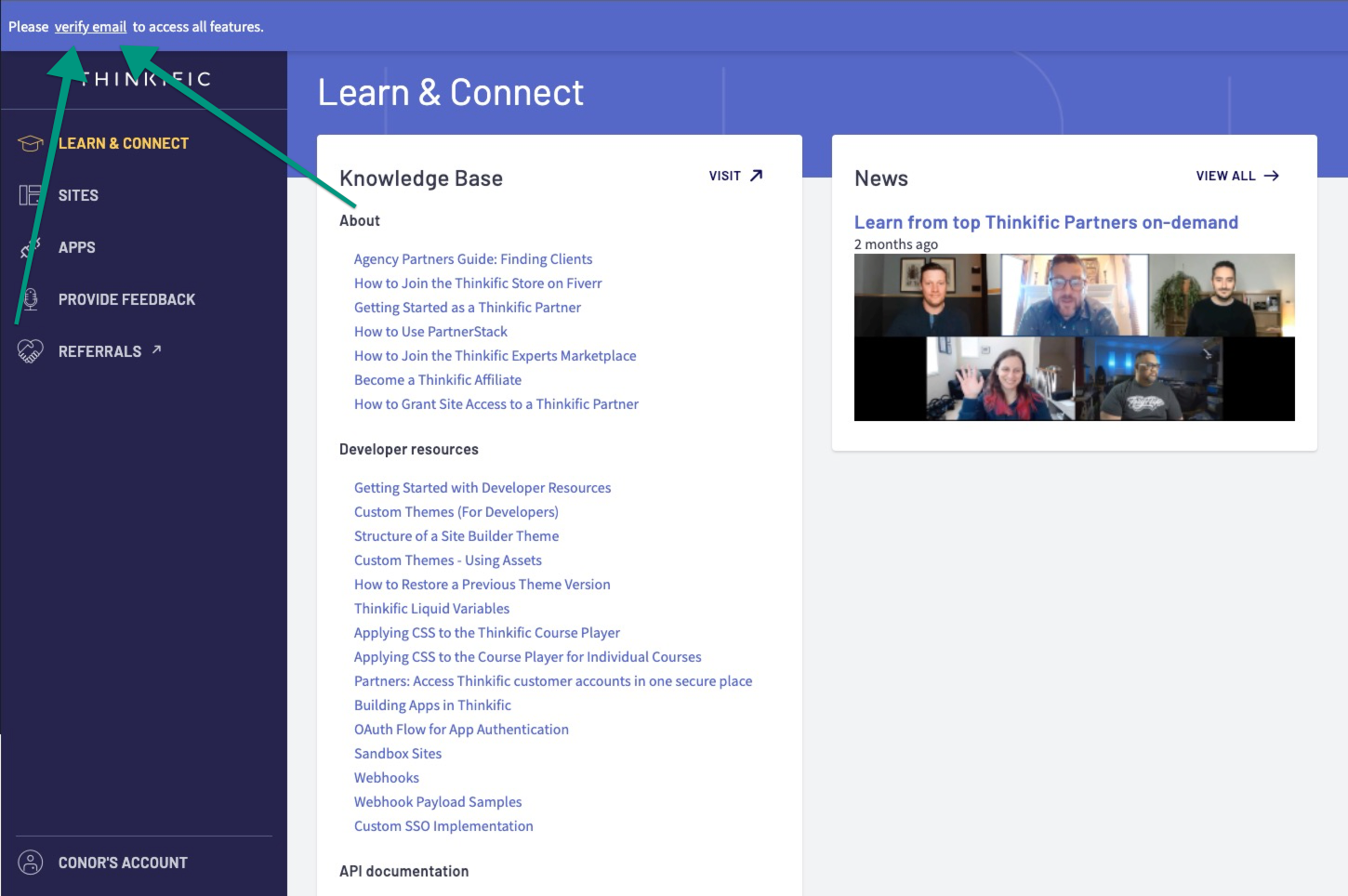Open Getting Started as a Thinkific Partner
Screen dimensions: 1348x896
pos(468,308)
